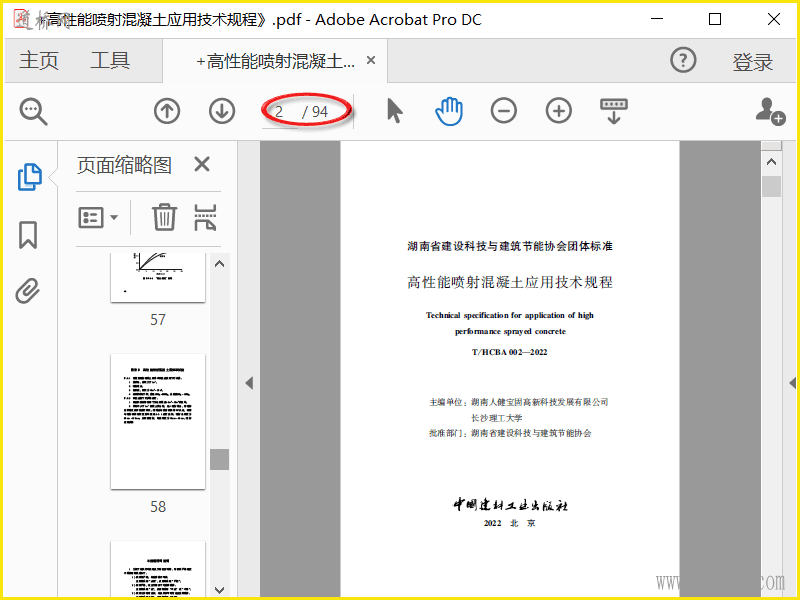Click the thumbnail panel scroll up arrow

[x=219, y=264]
